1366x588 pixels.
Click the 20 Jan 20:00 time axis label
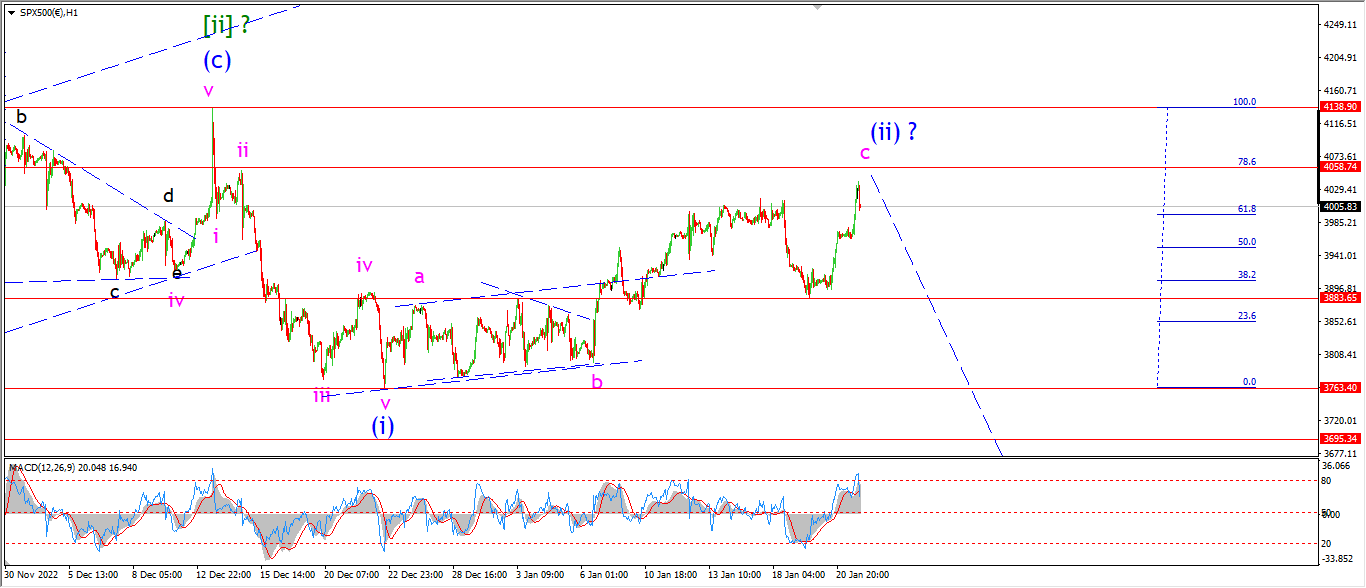point(863,575)
